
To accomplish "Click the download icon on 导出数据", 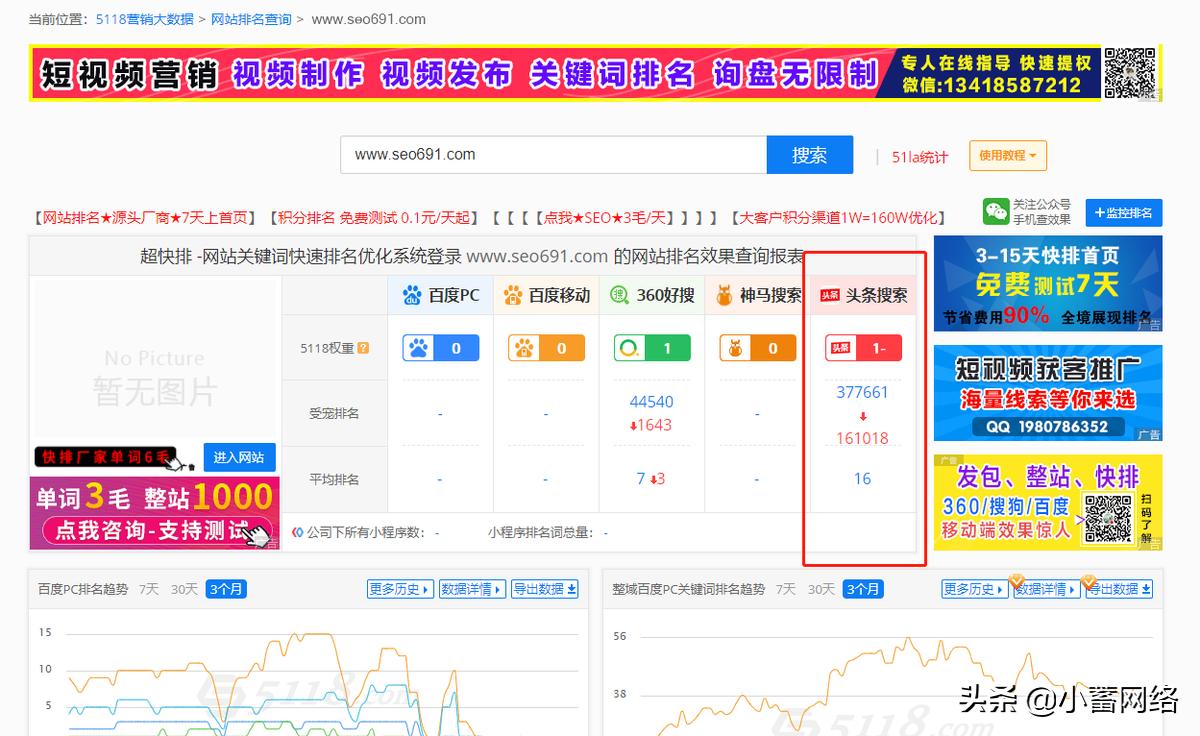I will coord(574,589).
